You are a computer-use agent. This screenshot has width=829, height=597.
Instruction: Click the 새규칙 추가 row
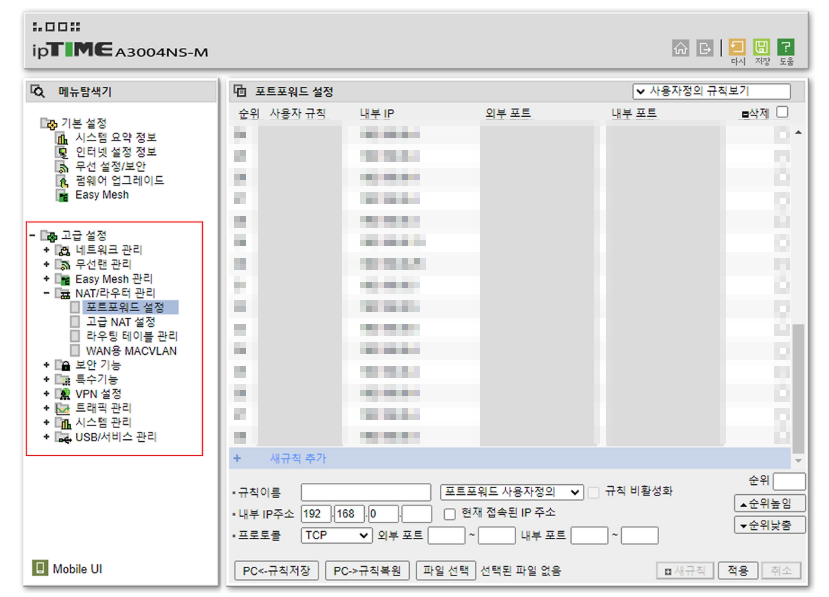coord(510,458)
